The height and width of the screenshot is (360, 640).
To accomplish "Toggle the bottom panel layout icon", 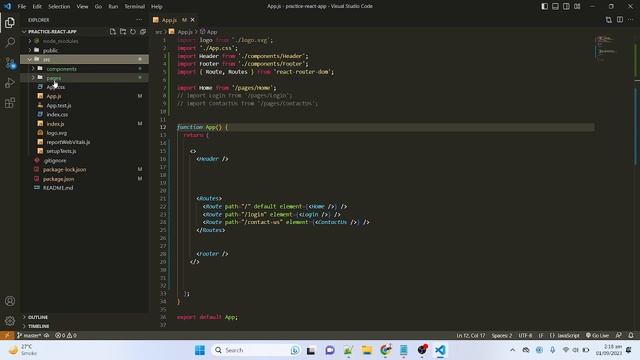I will [555, 6].
